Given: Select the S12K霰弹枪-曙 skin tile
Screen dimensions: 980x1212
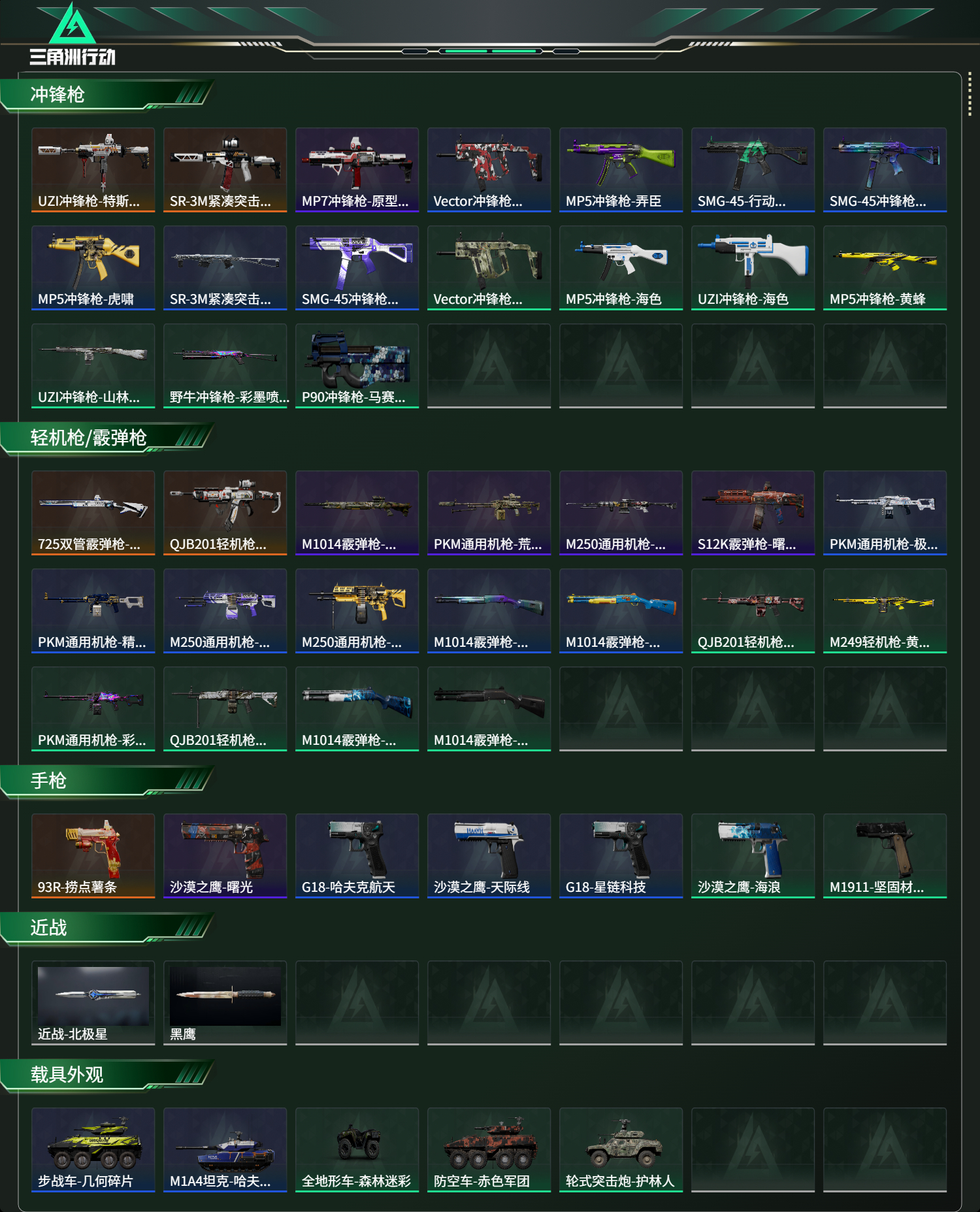Looking at the screenshot, I should pos(753,513).
